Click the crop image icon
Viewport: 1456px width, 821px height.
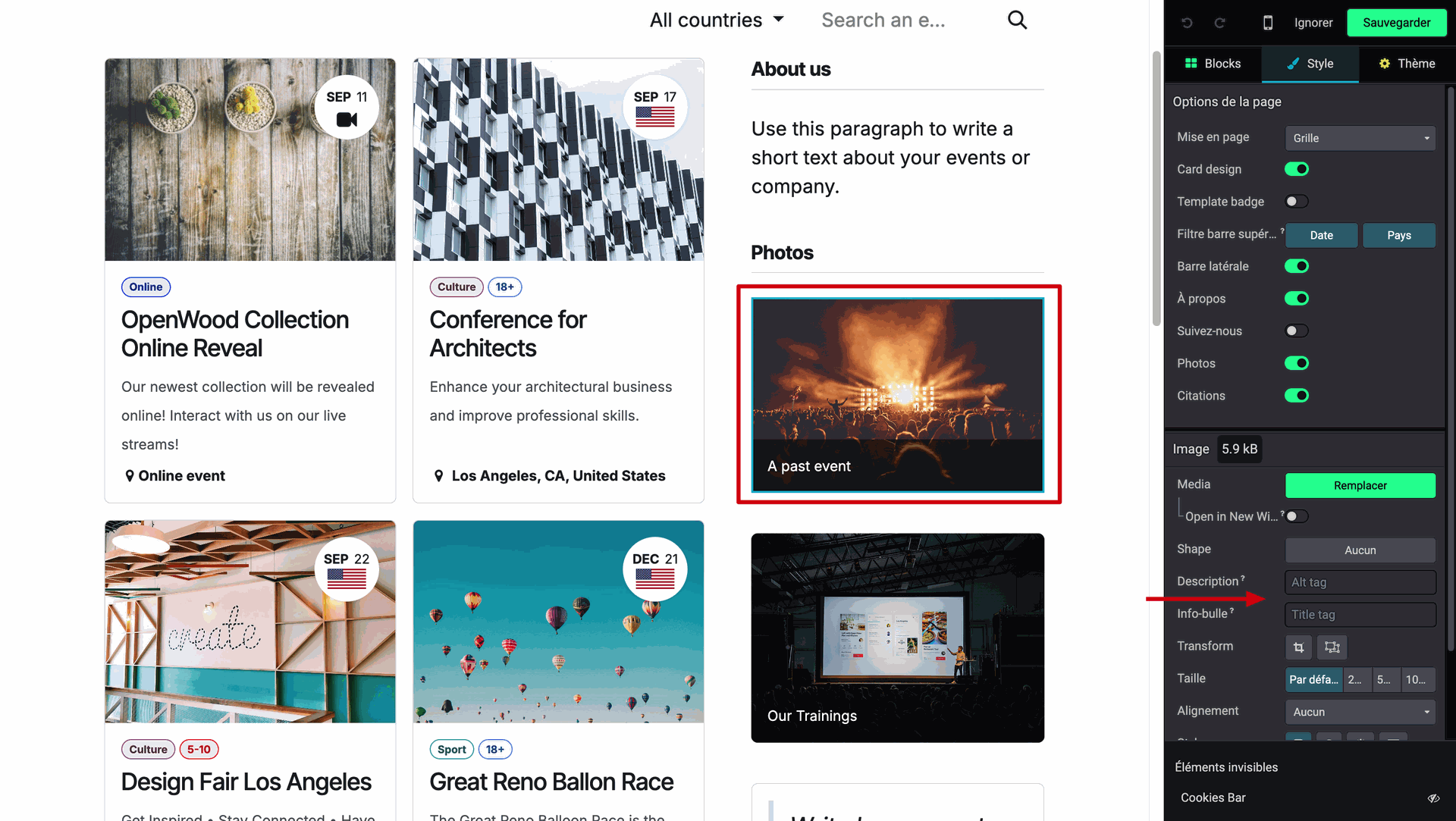[1298, 647]
